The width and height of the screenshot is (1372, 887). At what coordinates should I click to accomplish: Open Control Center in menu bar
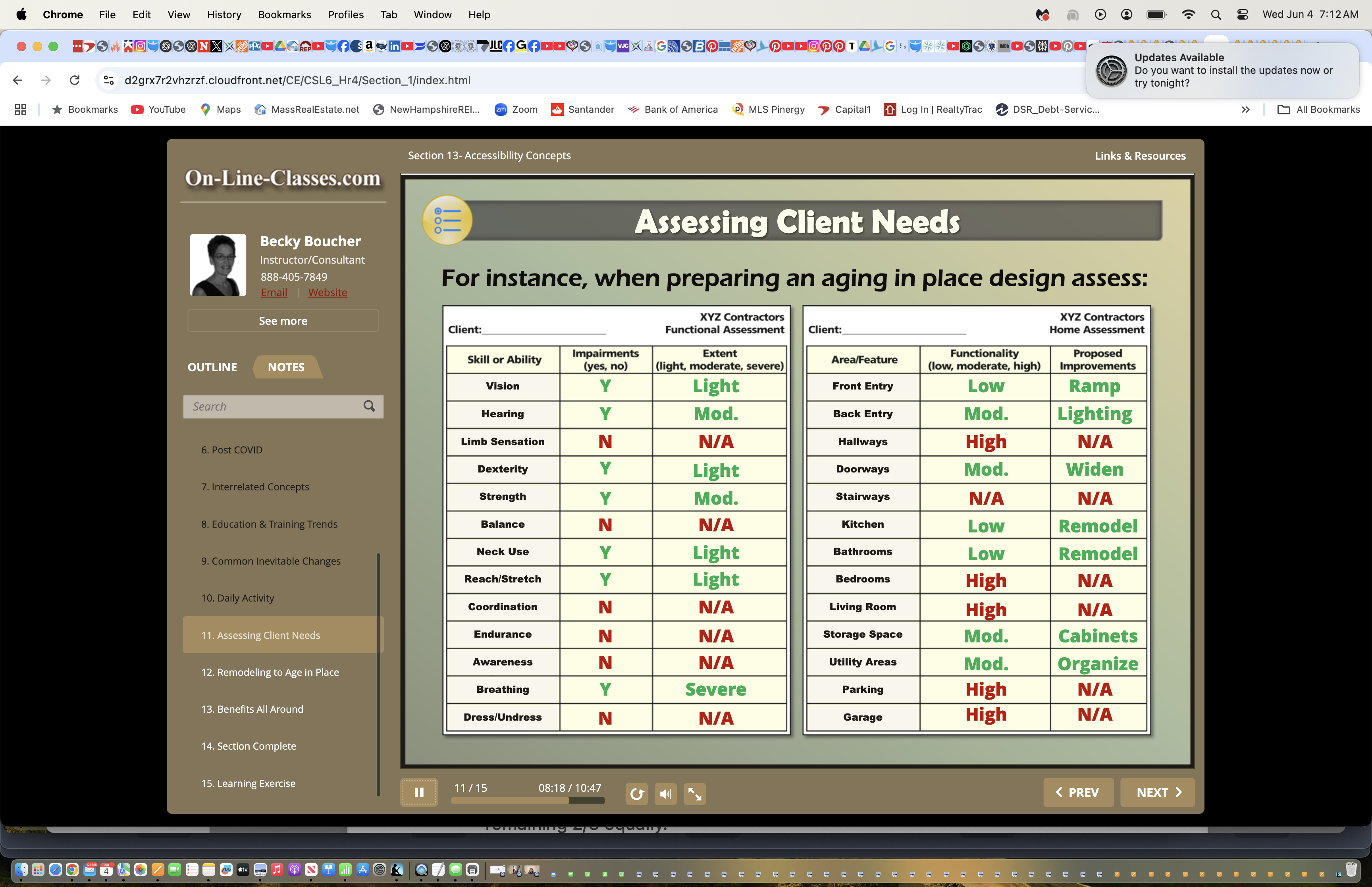pos(1242,14)
